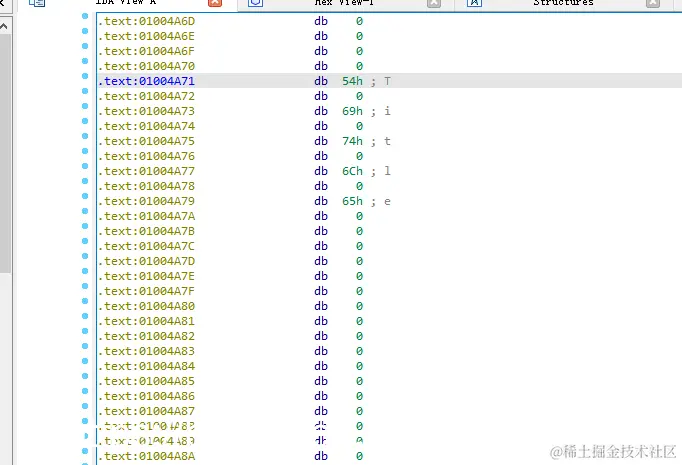Screen dimensions: 682x465
Task: Open the Structures tab
Action: [563, 3]
